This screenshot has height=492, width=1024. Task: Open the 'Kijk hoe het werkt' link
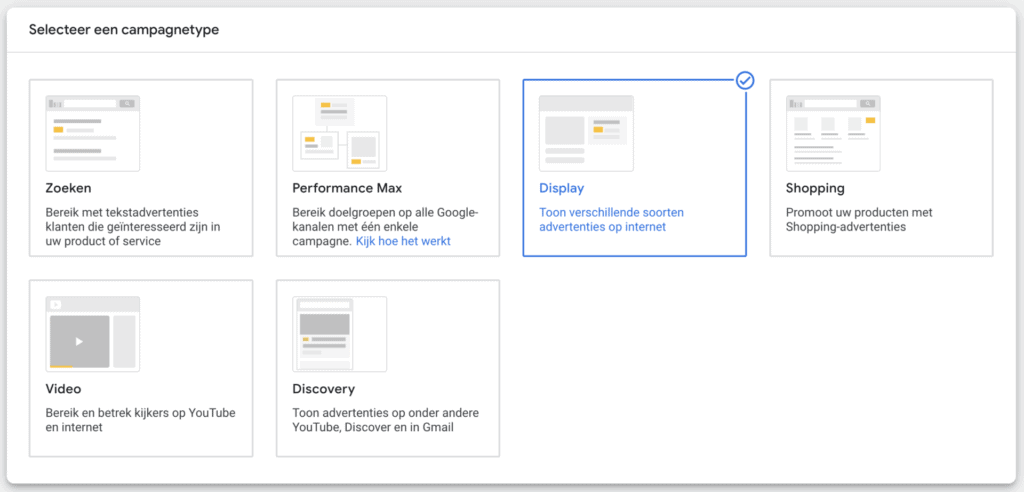[403, 241]
